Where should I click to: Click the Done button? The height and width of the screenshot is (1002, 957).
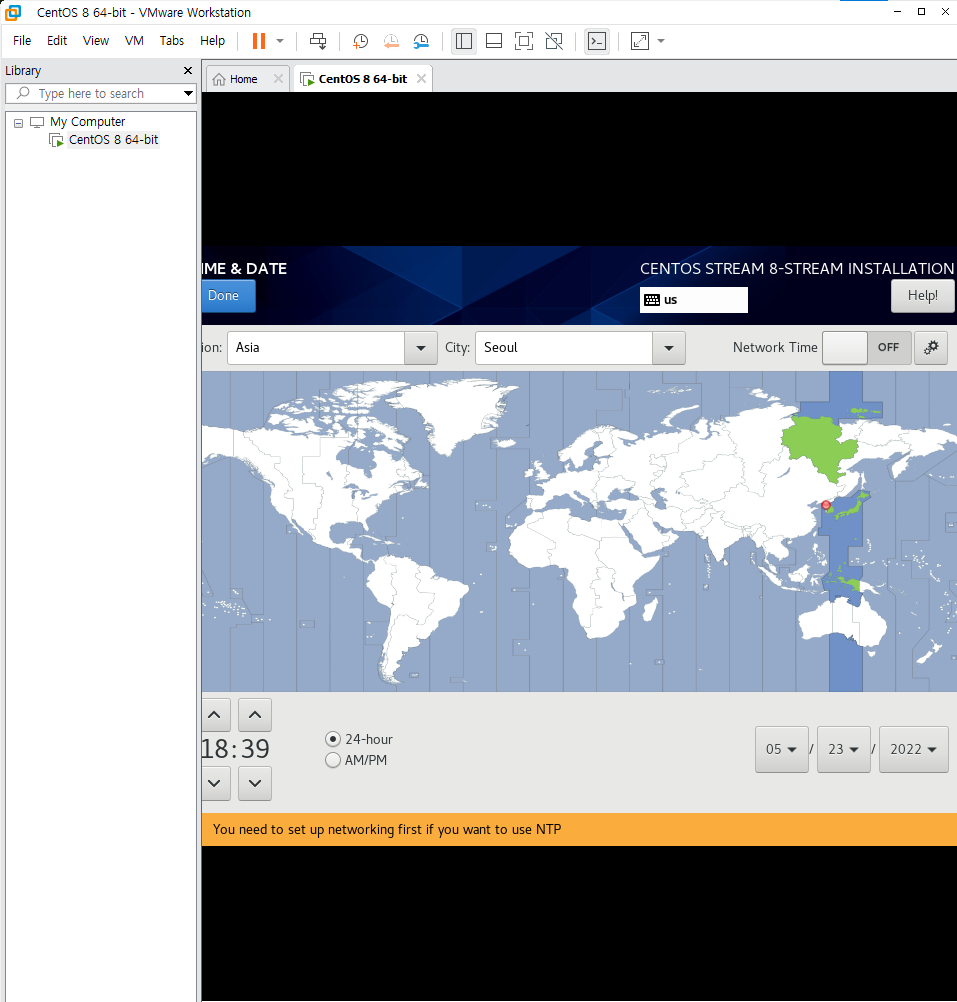point(227,296)
